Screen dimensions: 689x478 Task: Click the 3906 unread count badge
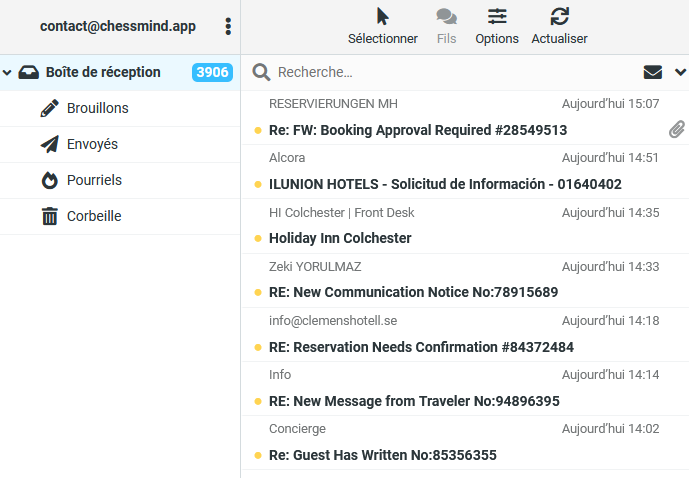click(212, 72)
